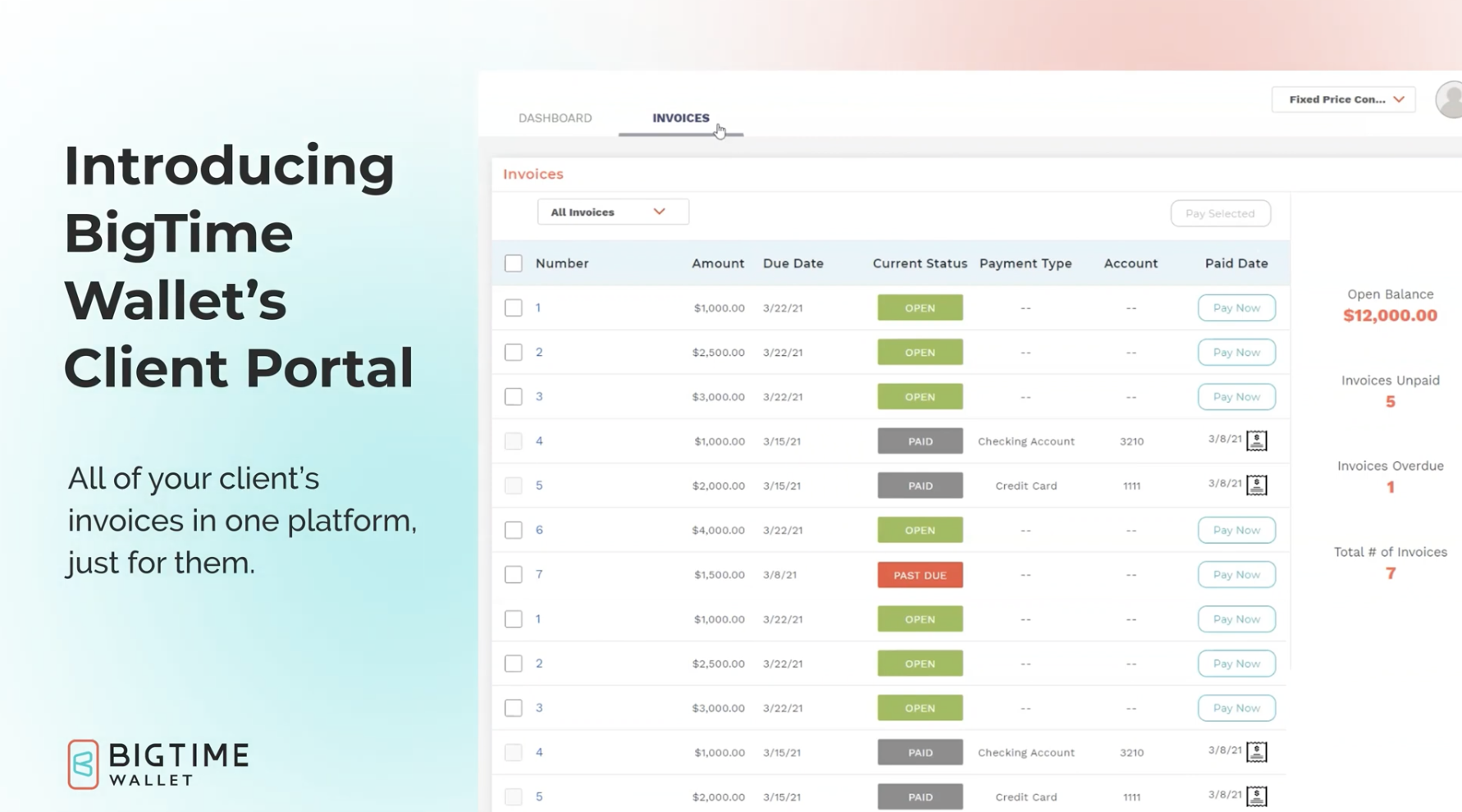The height and width of the screenshot is (812, 1462).
Task: Click Pay Now for past due invoice 7
Action: click(x=1236, y=574)
